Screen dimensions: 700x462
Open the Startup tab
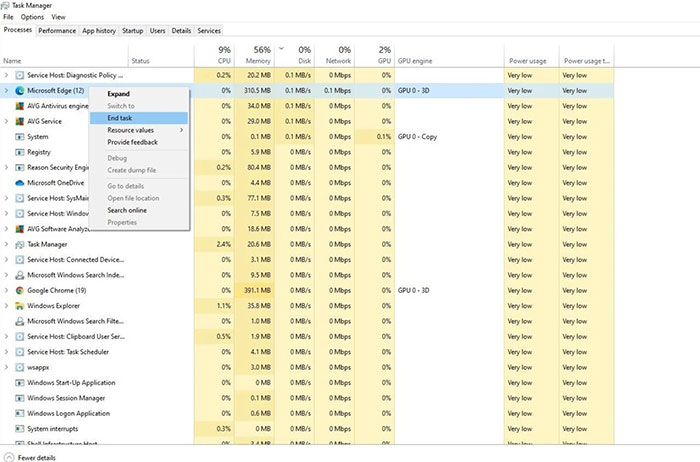[x=132, y=31]
